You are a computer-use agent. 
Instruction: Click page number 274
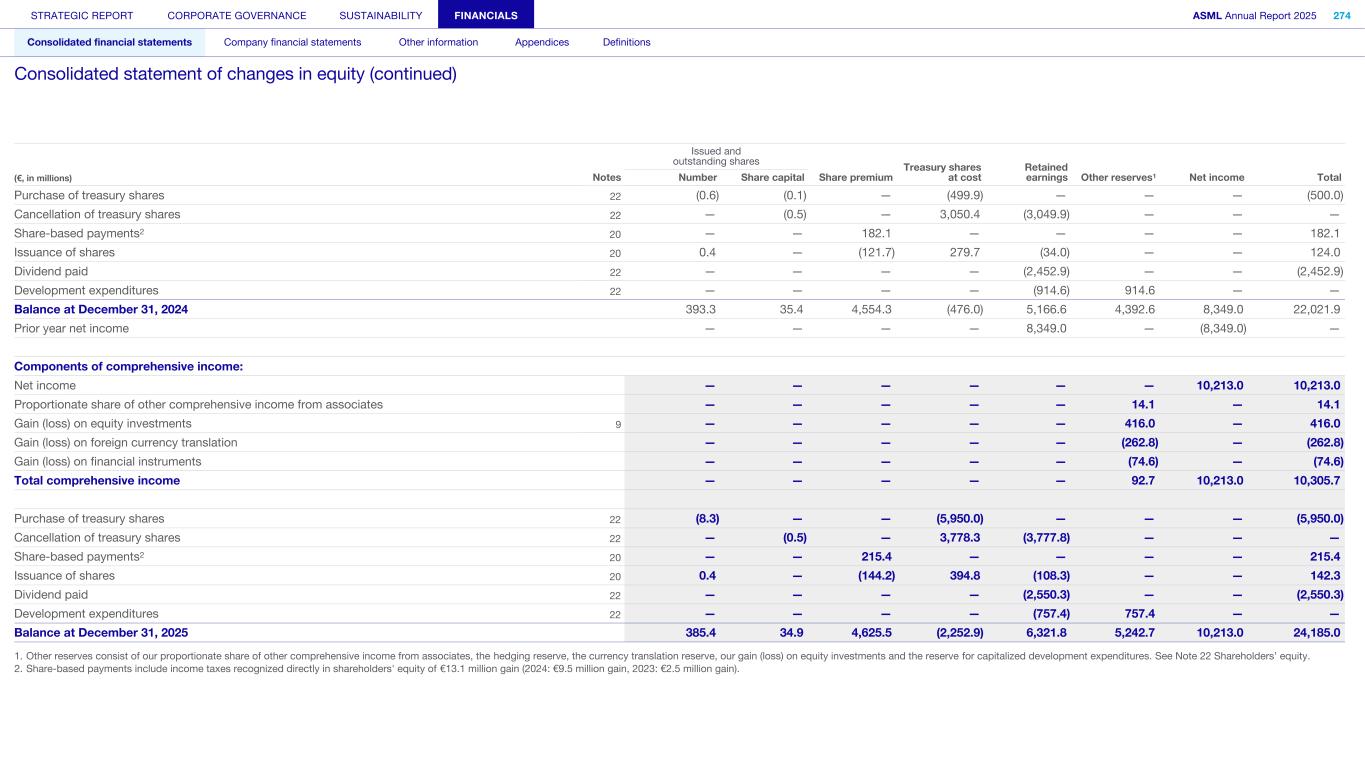(x=1341, y=16)
